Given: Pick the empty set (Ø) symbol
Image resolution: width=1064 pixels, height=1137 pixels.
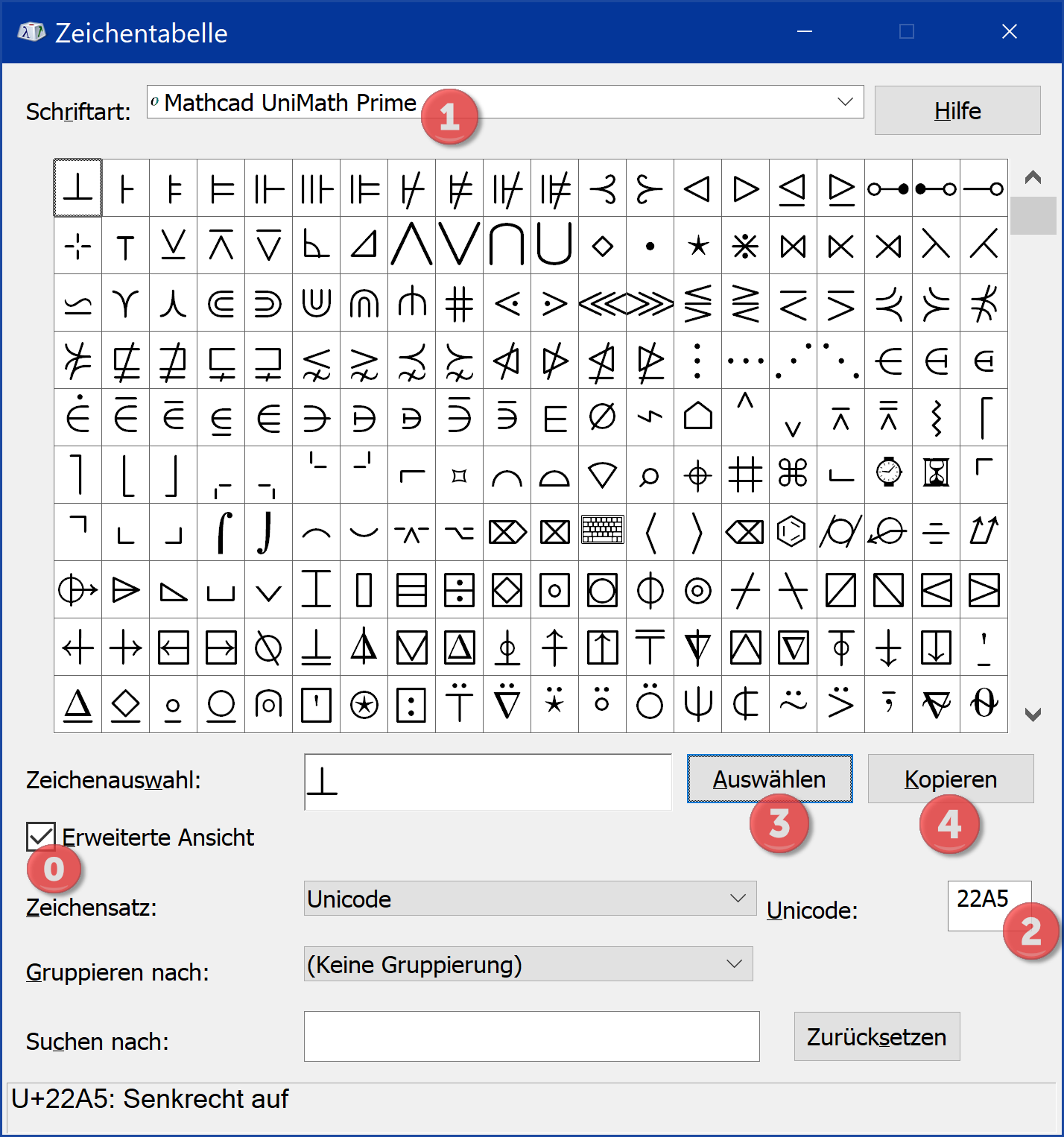Looking at the screenshot, I should pos(602,417).
